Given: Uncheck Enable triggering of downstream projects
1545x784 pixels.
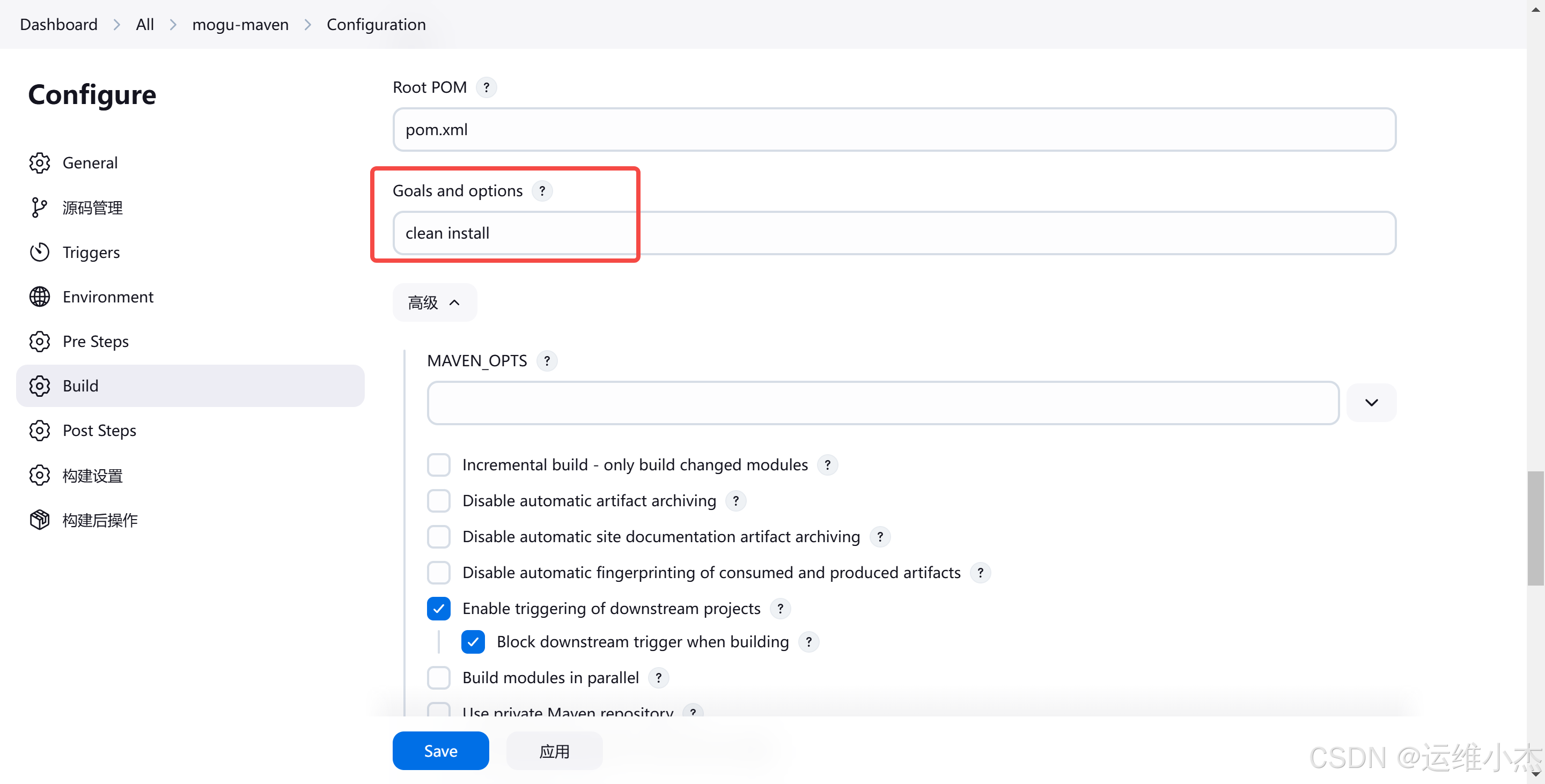Looking at the screenshot, I should [x=438, y=609].
